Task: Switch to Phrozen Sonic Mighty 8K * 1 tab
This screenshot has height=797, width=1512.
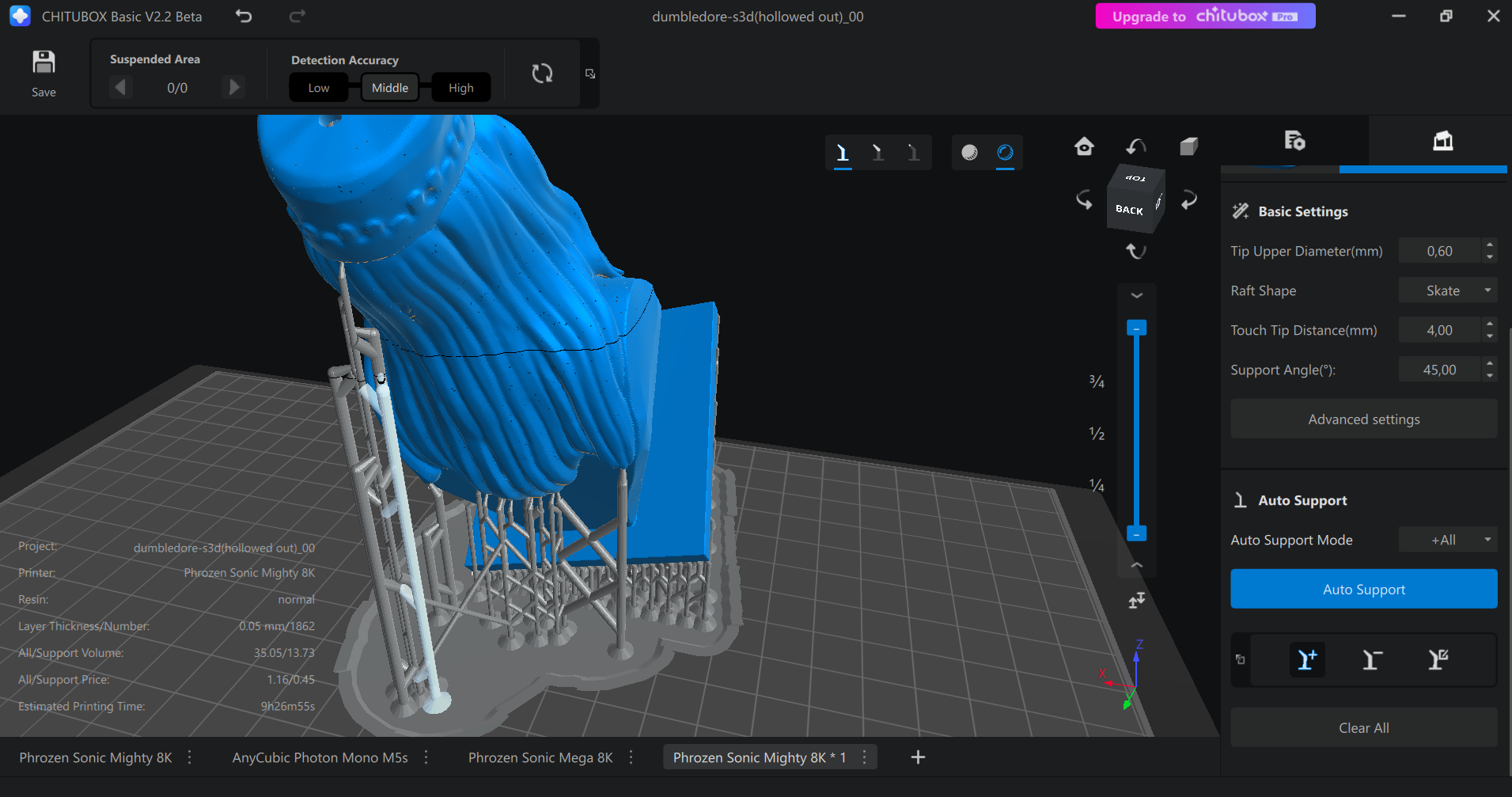Action: click(760, 757)
